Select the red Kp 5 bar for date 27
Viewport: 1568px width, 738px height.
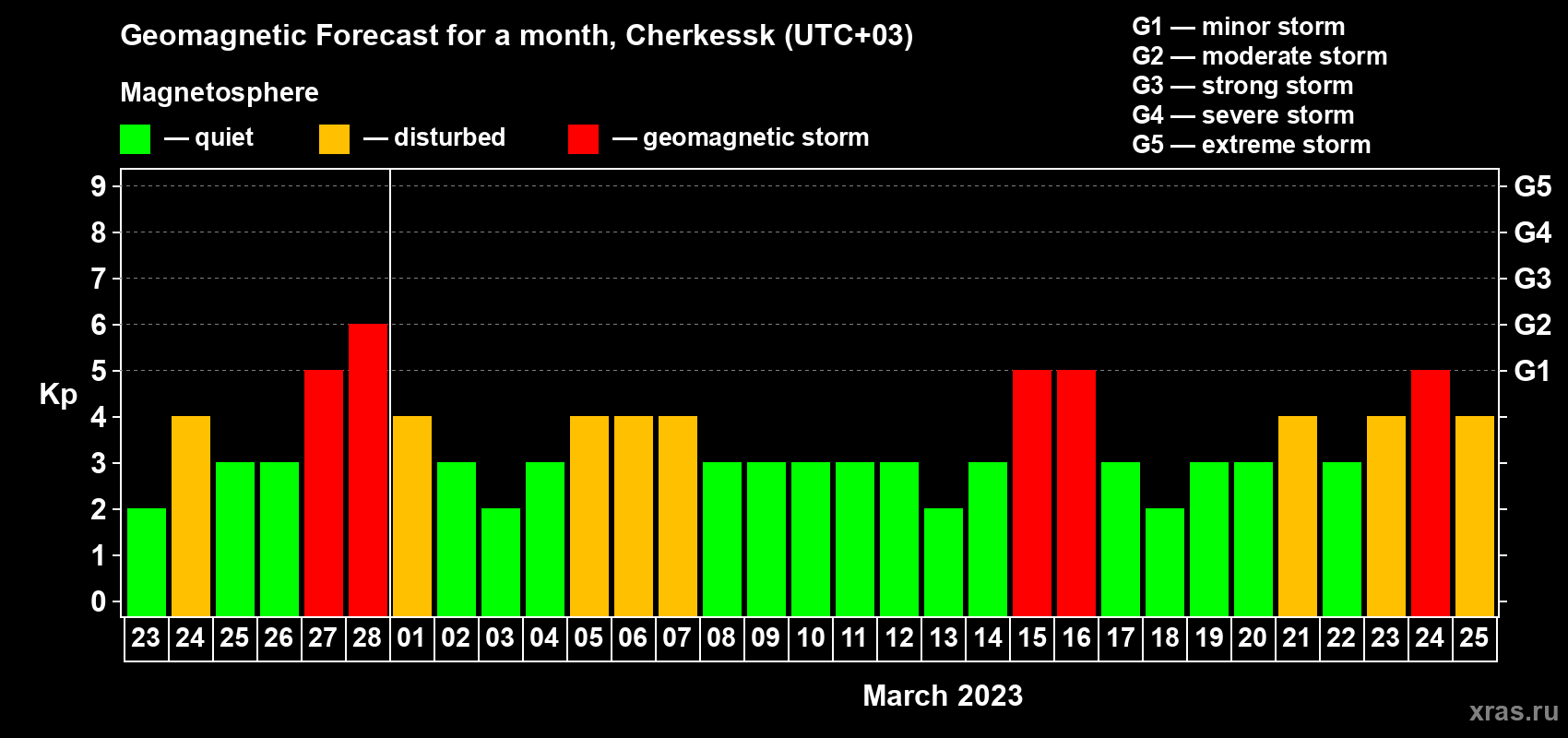click(324, 494)
